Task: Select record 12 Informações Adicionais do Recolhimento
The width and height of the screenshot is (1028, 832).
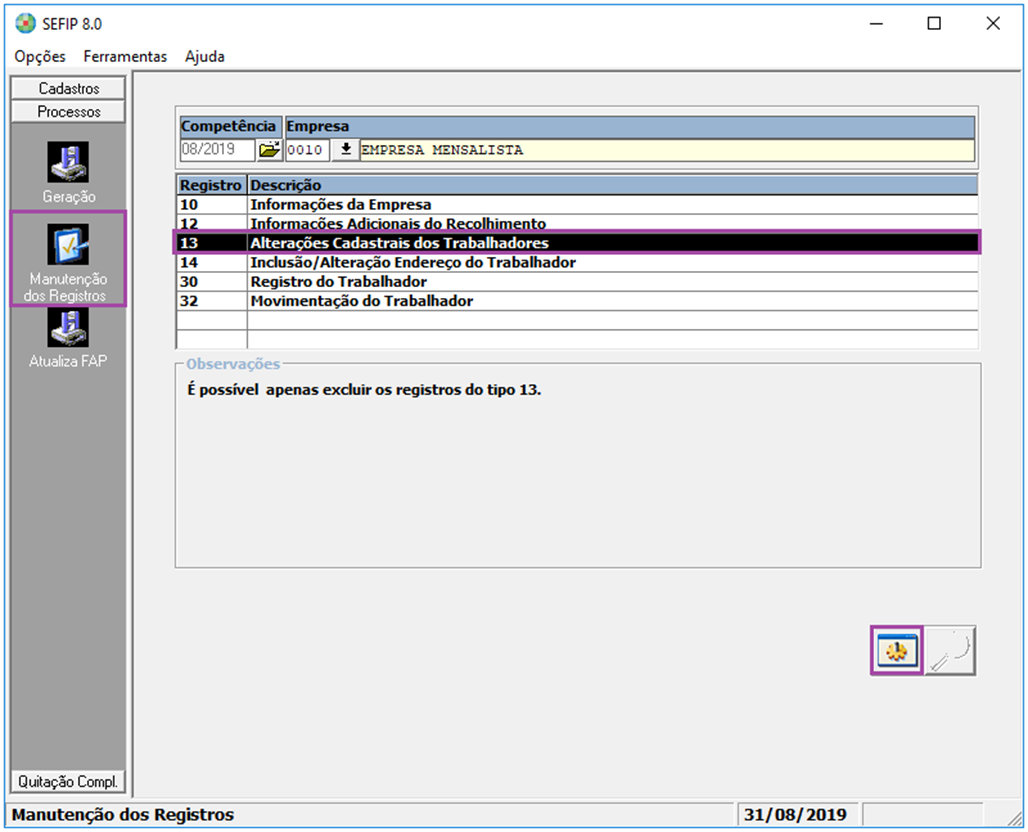Action: point(397,224)
